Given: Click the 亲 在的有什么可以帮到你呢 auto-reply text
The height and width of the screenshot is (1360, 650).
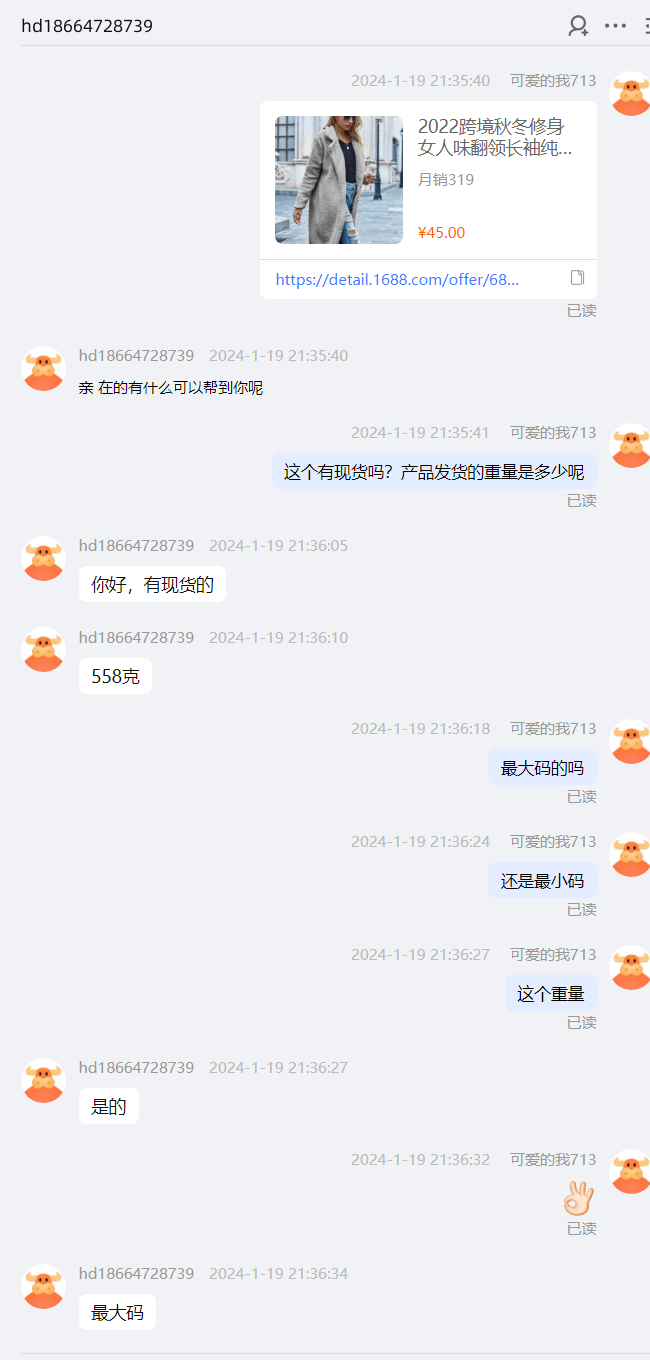Looking at the screenshot, I should pos(171,388).
